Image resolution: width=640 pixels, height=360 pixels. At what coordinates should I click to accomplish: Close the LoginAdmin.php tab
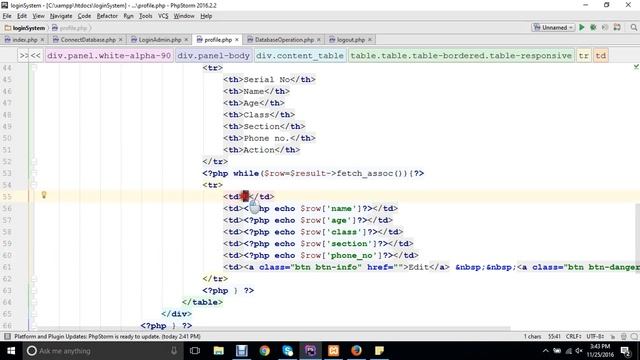tap(186, 40)
